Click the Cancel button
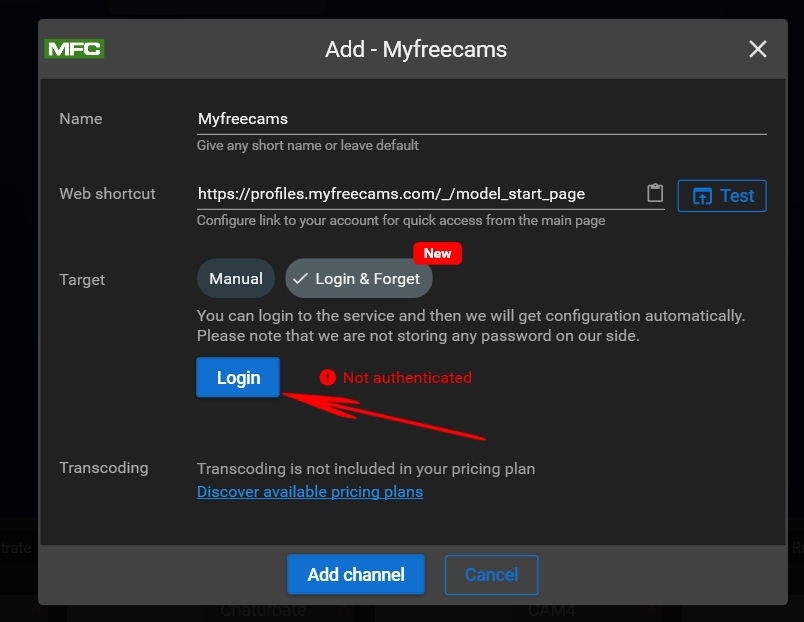This screenshot has height=622, width=804. pyautogui.click(x=491, y=574)
